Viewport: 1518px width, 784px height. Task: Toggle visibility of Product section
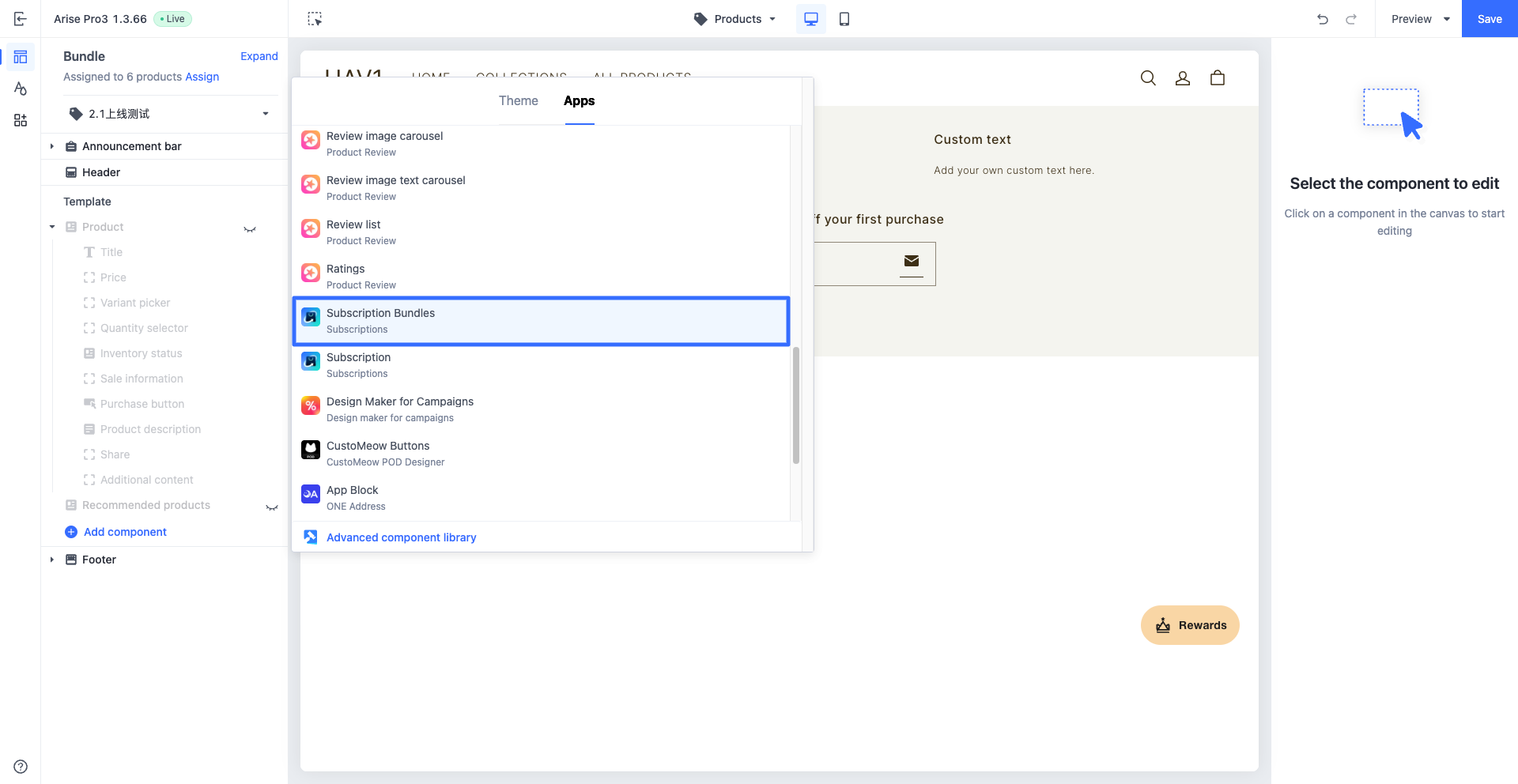click(x=250, y=228)
